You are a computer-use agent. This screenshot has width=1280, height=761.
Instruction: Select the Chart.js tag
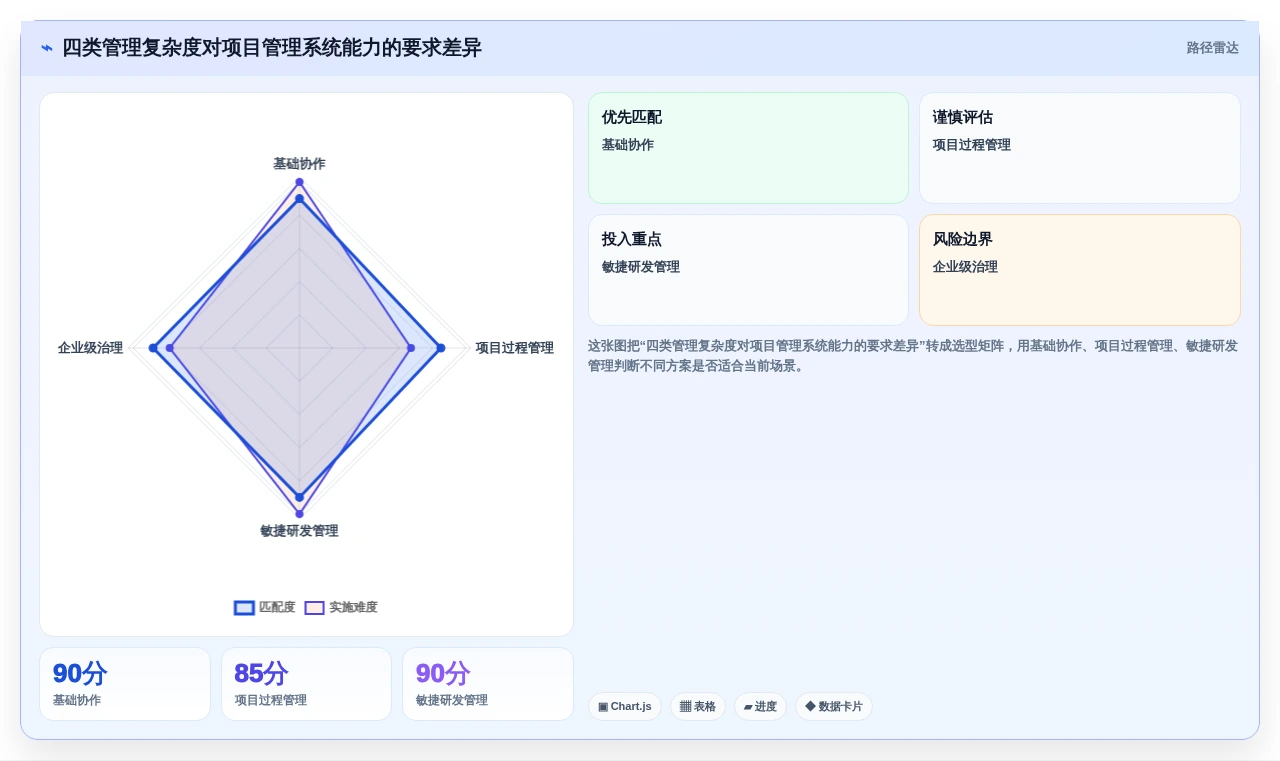point(625,706)
